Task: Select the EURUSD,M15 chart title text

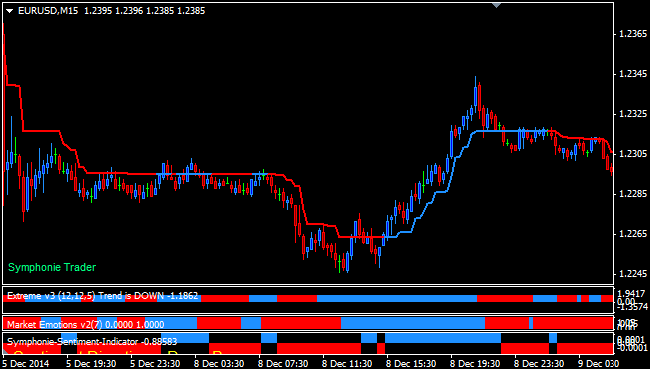Action: pyautogui.click(x=48, y=11)
